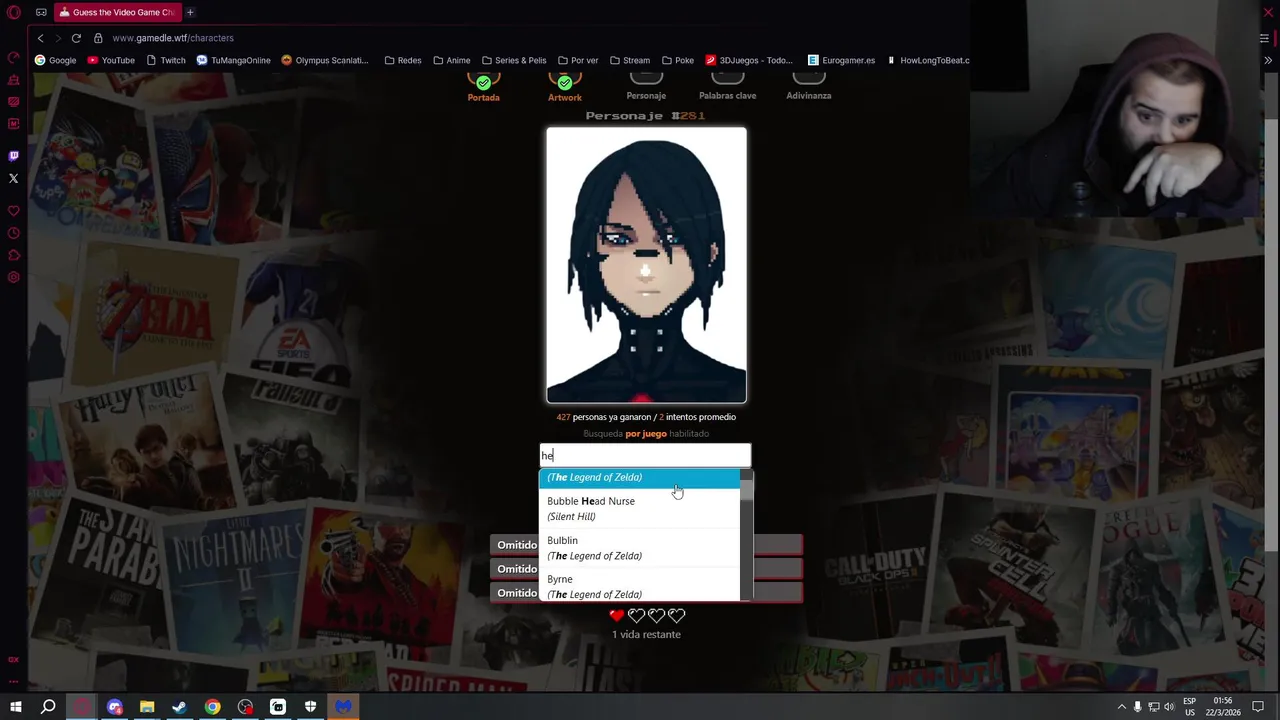Show hidden system tray icons
Viewport: 1280px width, 720px height.
click(x=1121, y=707)
